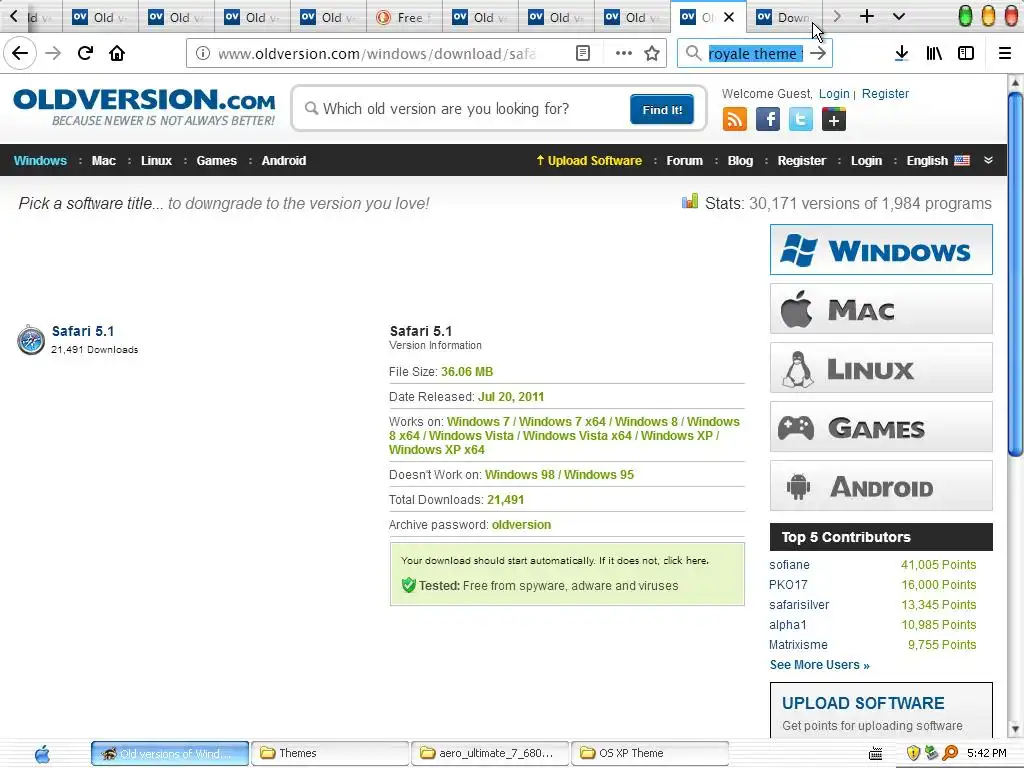Select Mac in the navigation bar

coord(103,161)
